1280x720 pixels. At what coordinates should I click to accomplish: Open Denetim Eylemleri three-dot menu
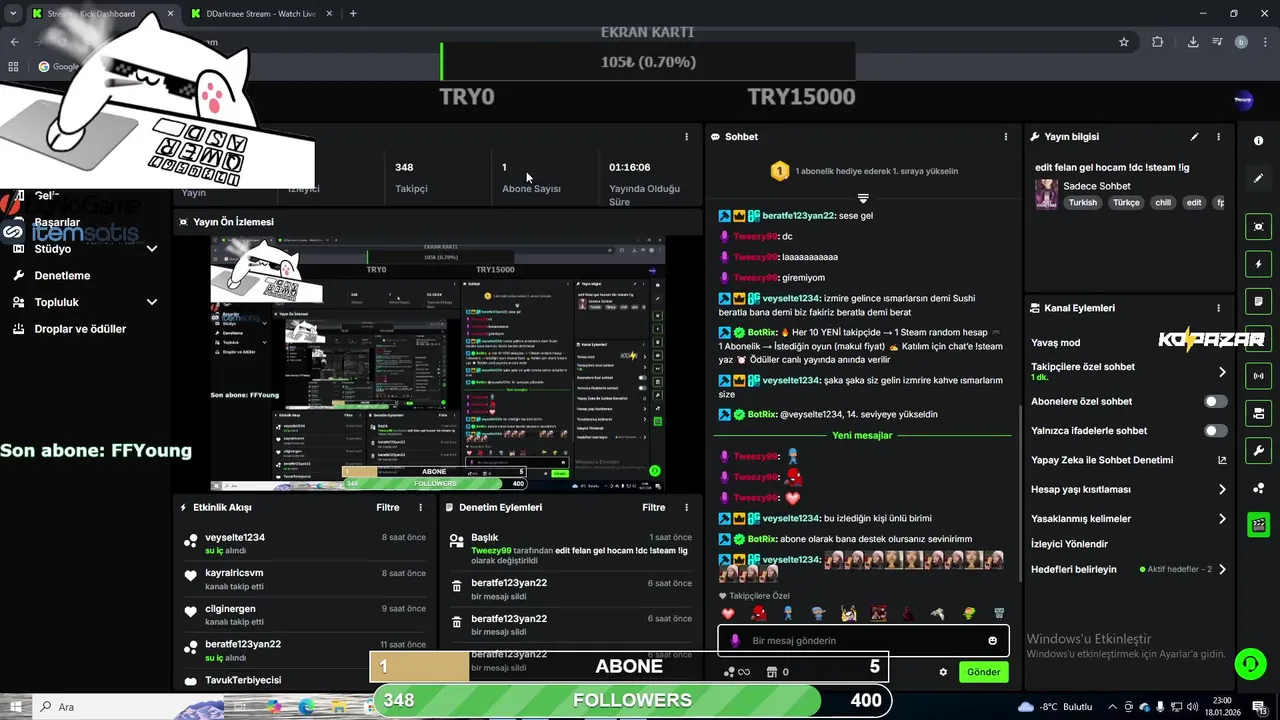click(686, 508)
